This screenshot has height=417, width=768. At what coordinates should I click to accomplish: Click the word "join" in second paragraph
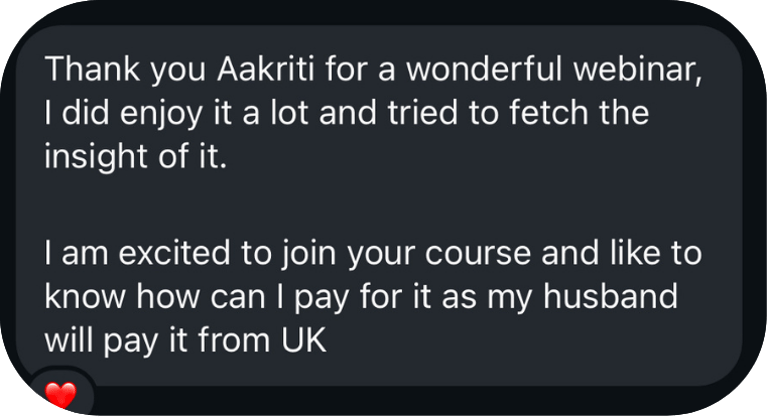(298, 255)
